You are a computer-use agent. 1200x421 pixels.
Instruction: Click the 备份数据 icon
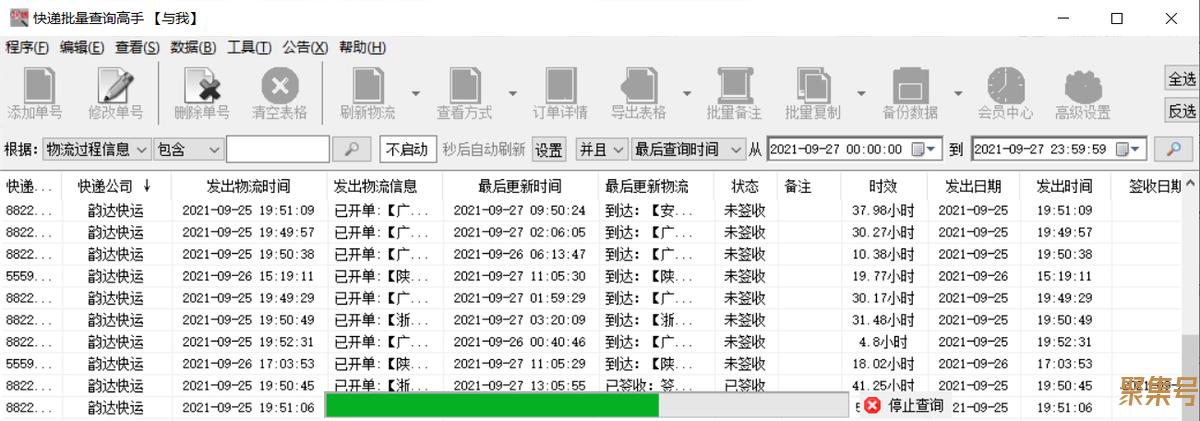click(x=911, y=85)
